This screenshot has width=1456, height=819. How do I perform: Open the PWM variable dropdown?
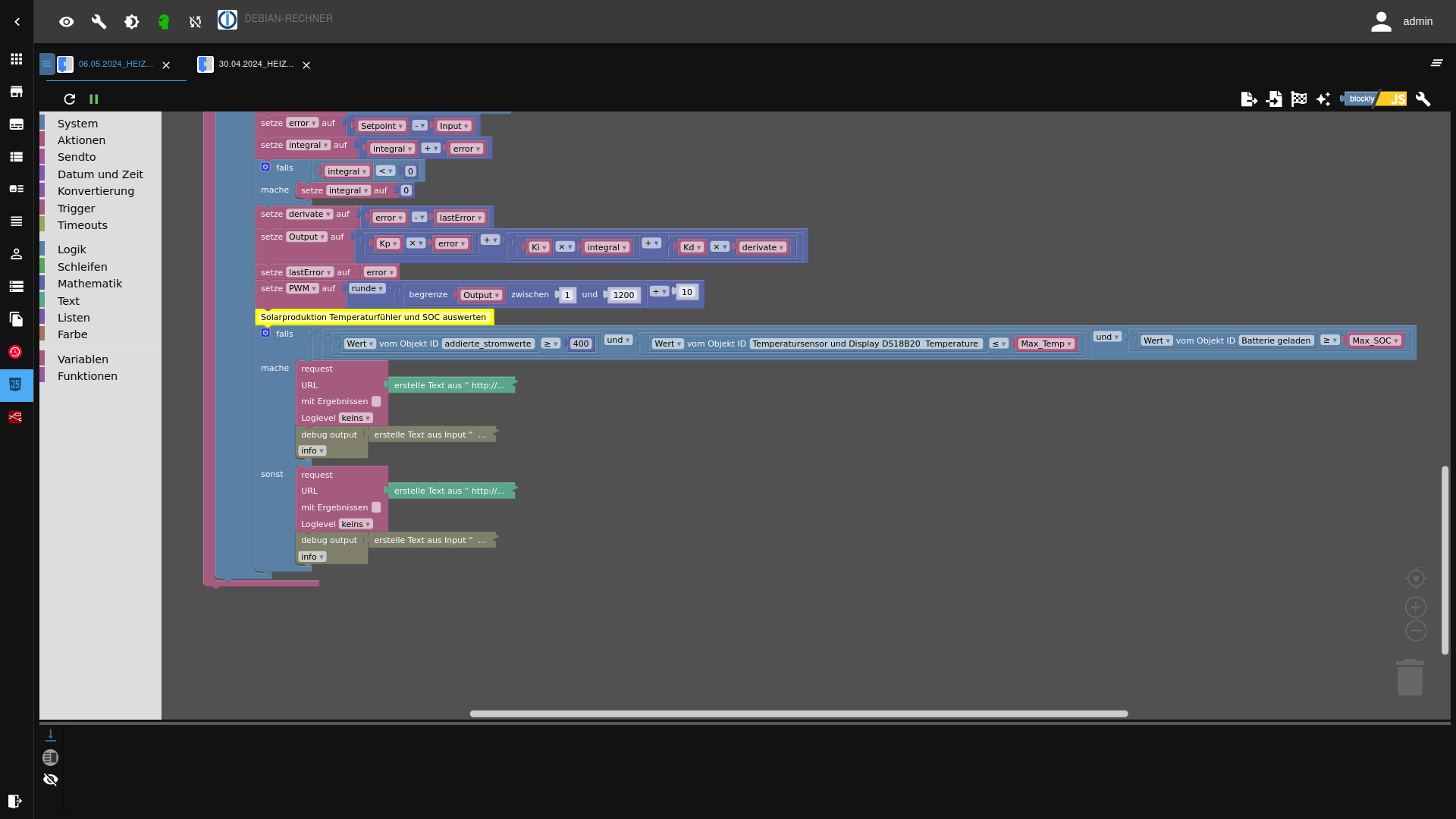(x=303, y=289)
